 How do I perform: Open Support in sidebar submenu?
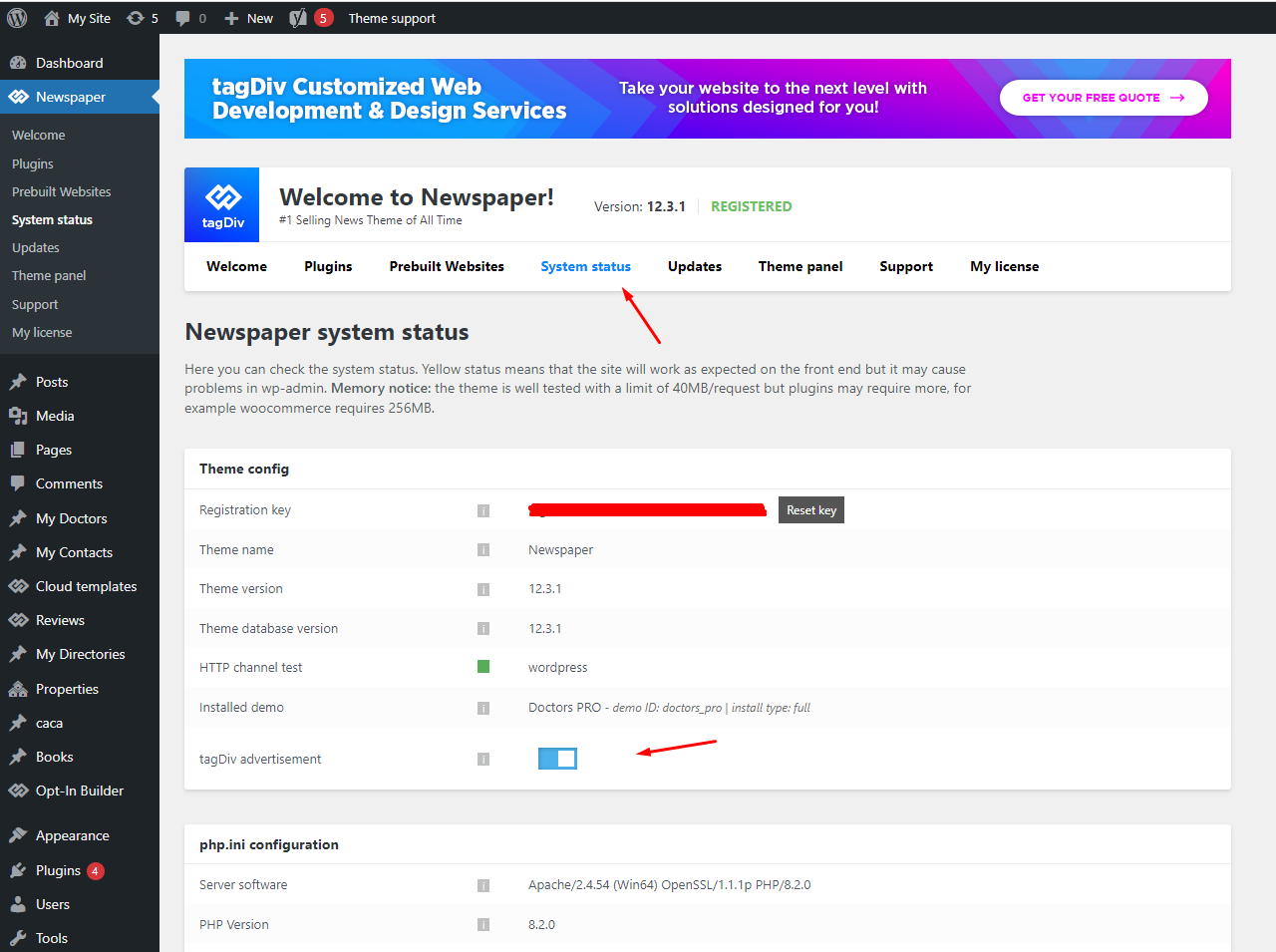35,304
